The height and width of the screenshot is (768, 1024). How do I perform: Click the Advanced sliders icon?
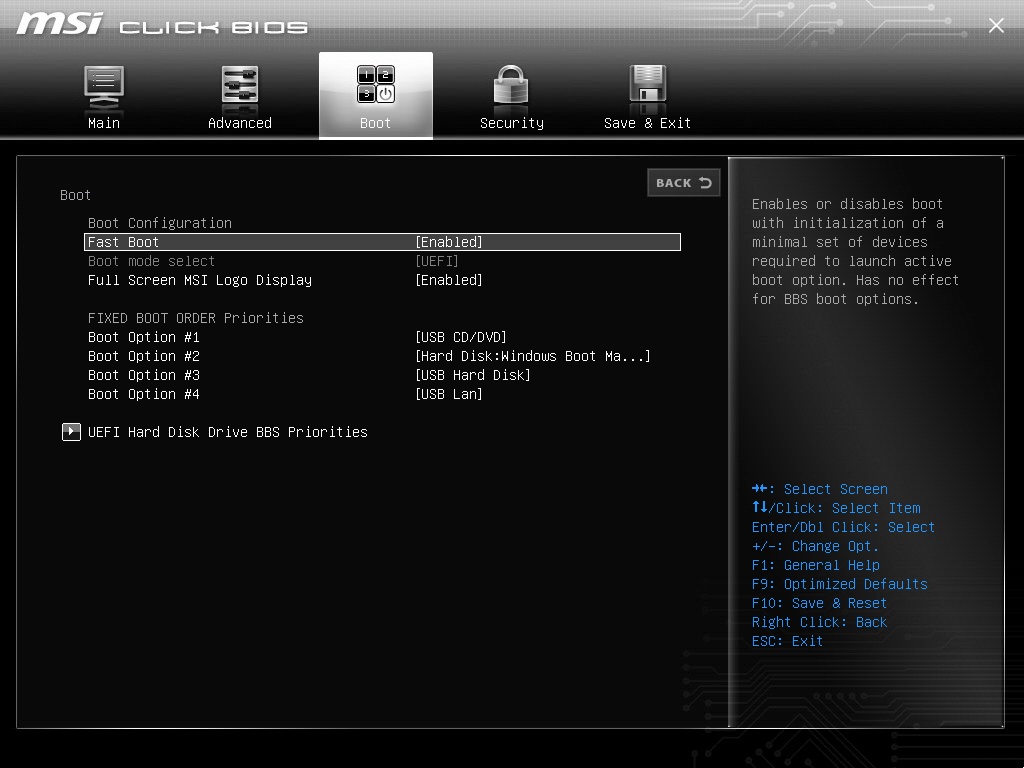(x=240, y=86)
